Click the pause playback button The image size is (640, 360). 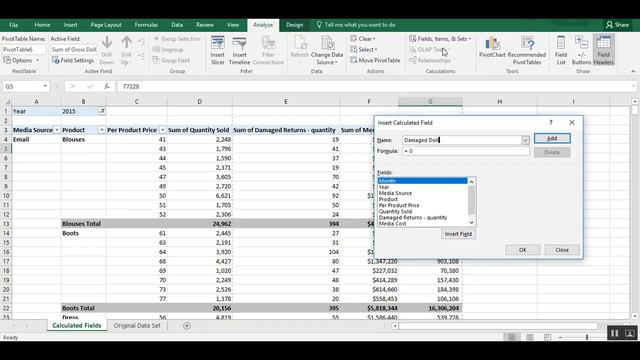click(x=614, y=333)
